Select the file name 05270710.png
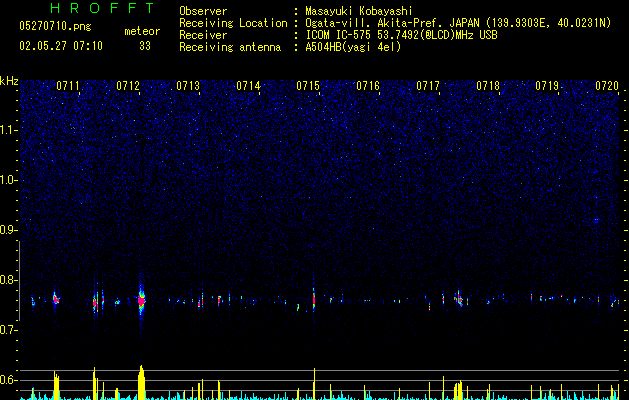629x400 pixels. (55, 27)
